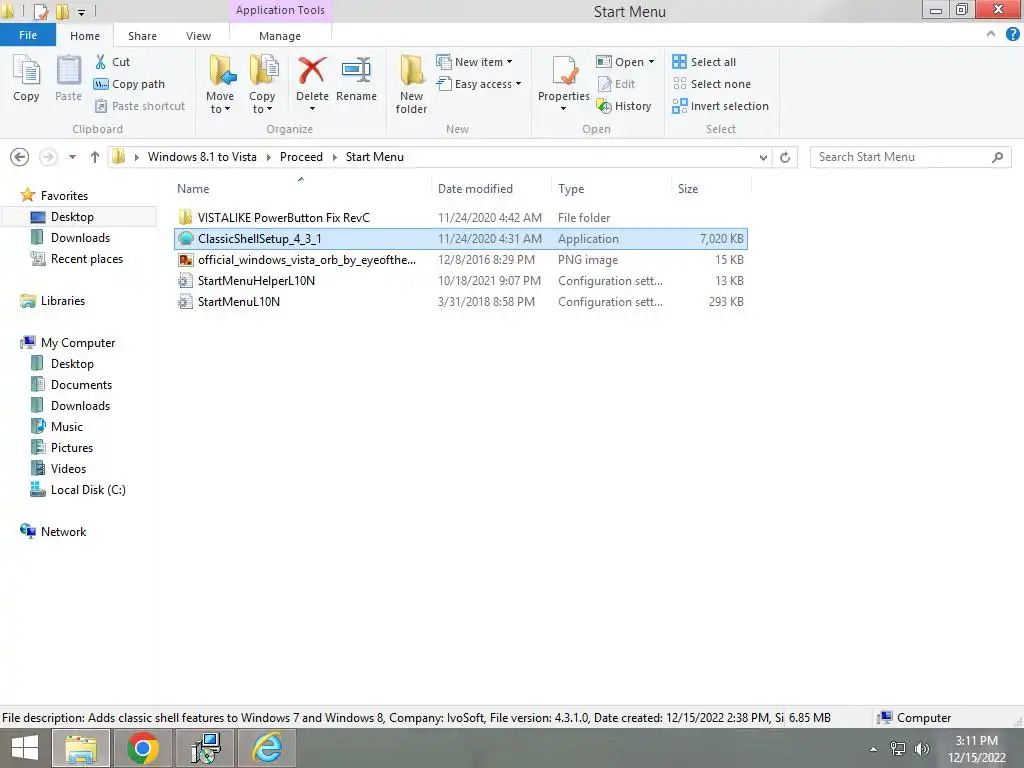The width and height of the screenshot is (1024, 768).
Task: Click the Windows Start button
Action: click(x=24, y=748)
